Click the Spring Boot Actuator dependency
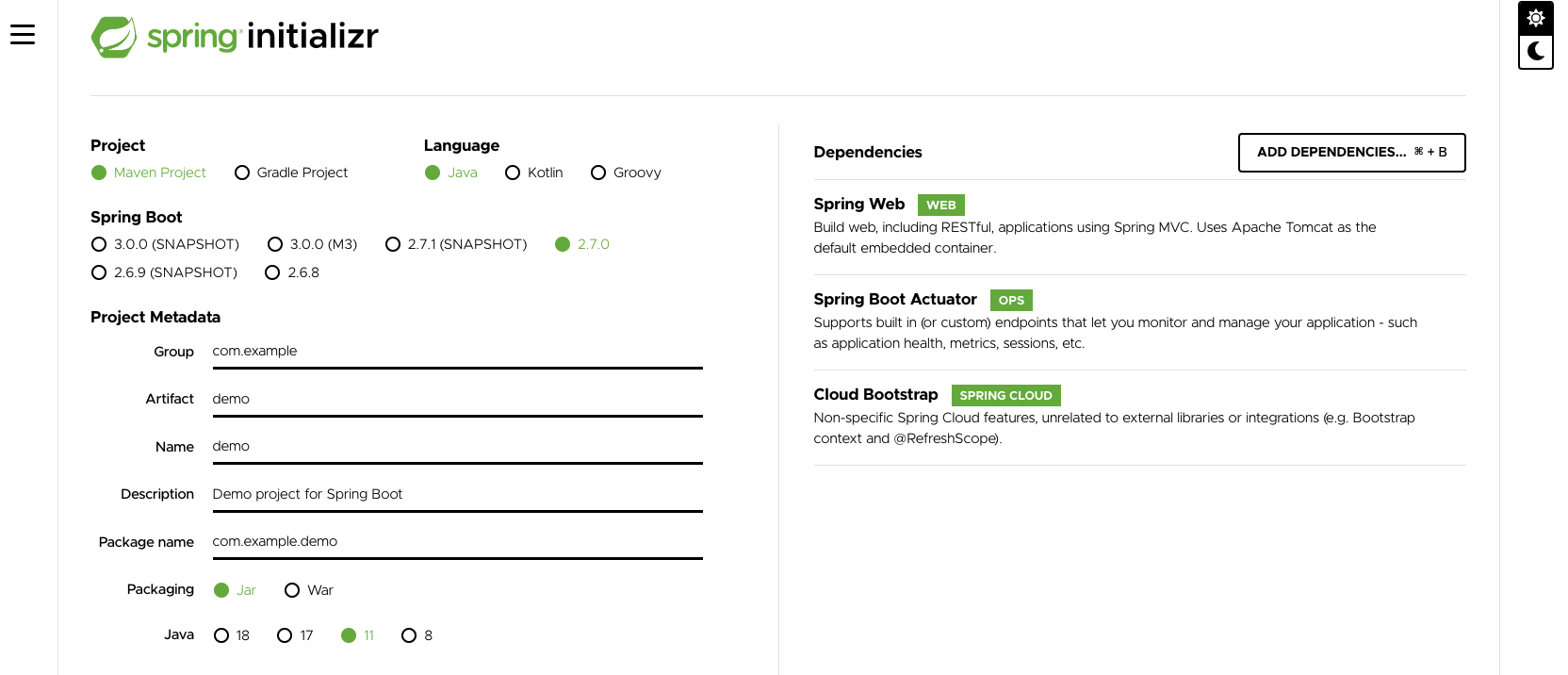The width and height of the screenshot is (1568, 675). pos(1139,321)
